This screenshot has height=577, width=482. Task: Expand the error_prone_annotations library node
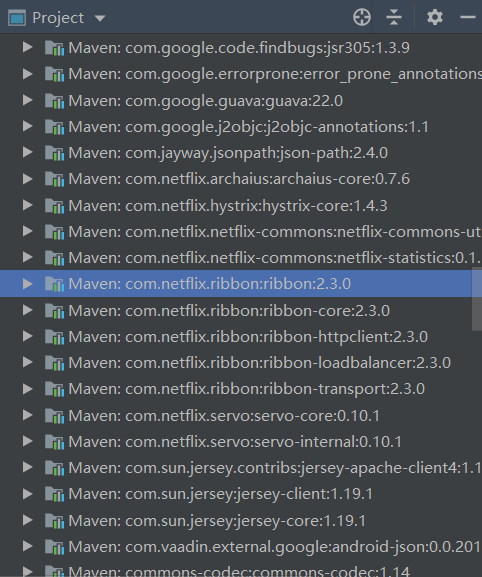pyautogui.click(x=28, y=74)
